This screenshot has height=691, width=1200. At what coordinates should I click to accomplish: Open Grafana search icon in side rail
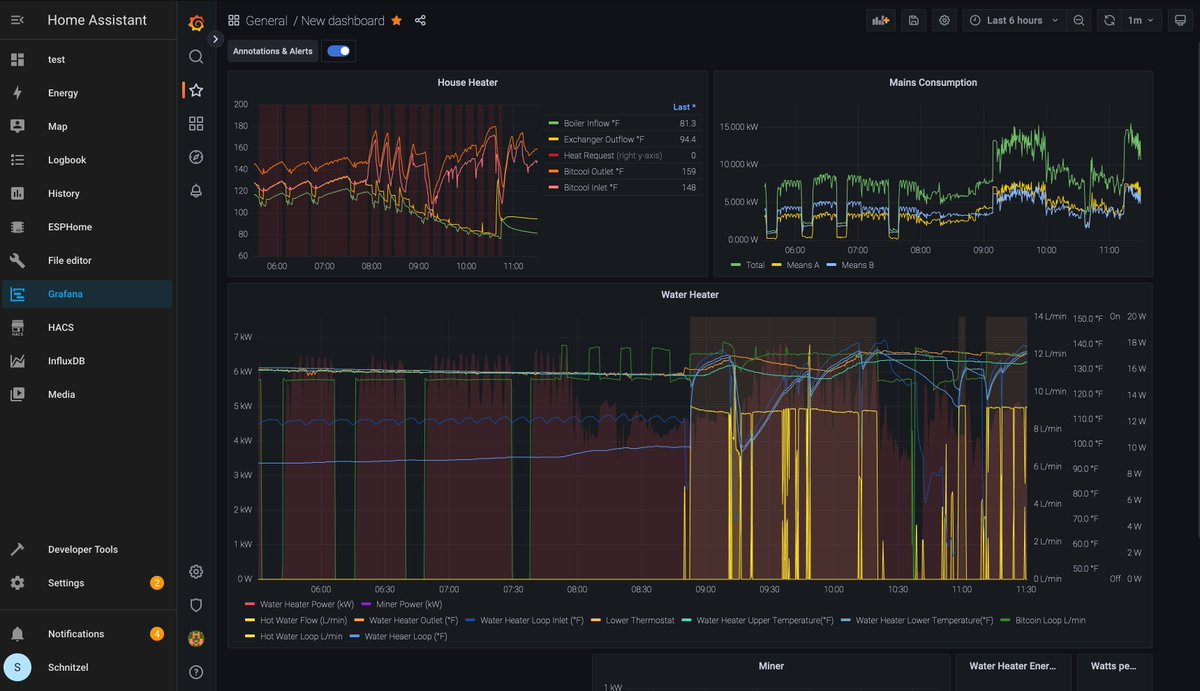click(x=196, y=57)
